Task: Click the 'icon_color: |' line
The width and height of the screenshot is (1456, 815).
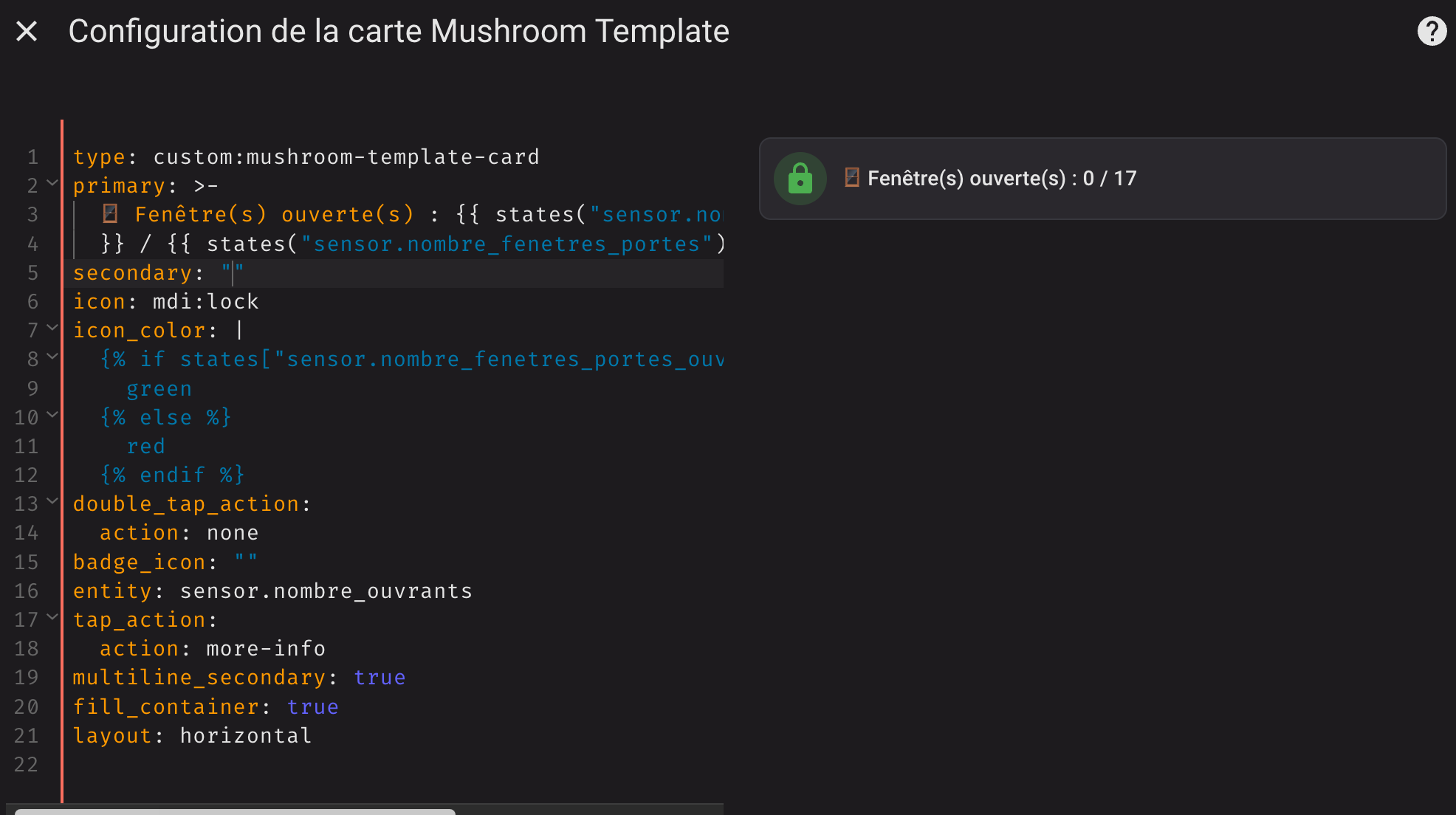Action: coord(159,331)
